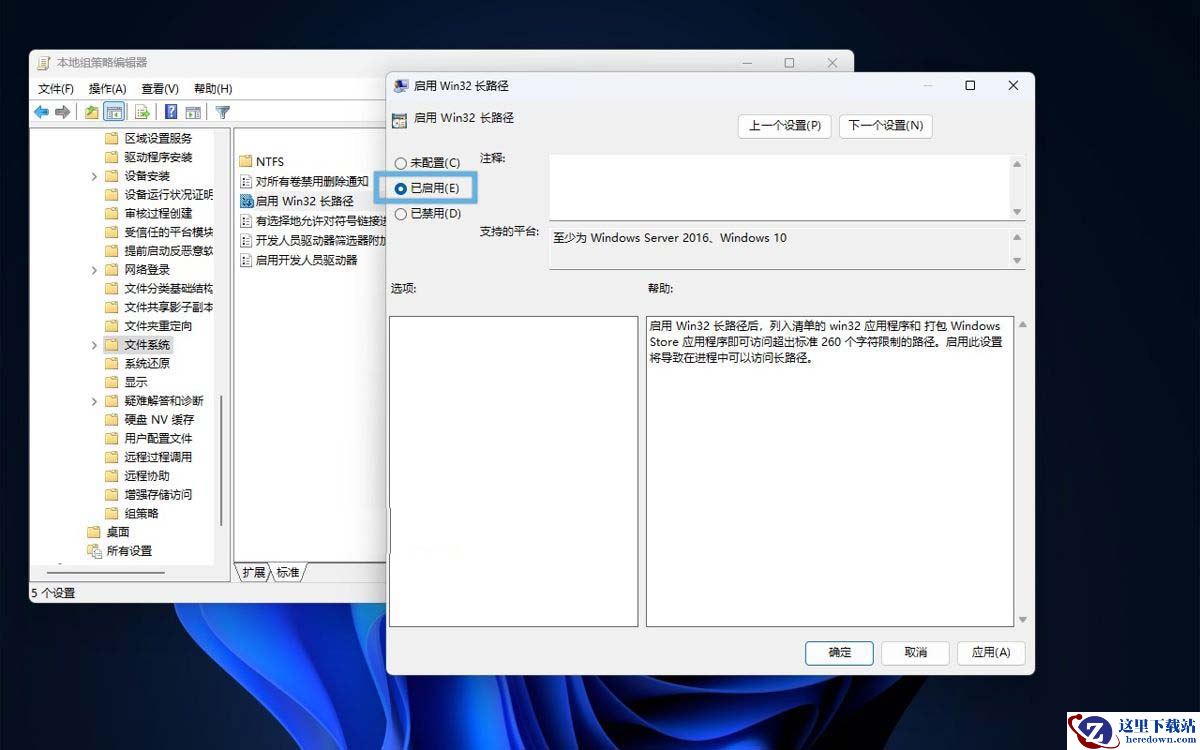This screenshot has width=1200, height=750.
Task: Click the 下一个设置(N) button
Action: point(885,126)
